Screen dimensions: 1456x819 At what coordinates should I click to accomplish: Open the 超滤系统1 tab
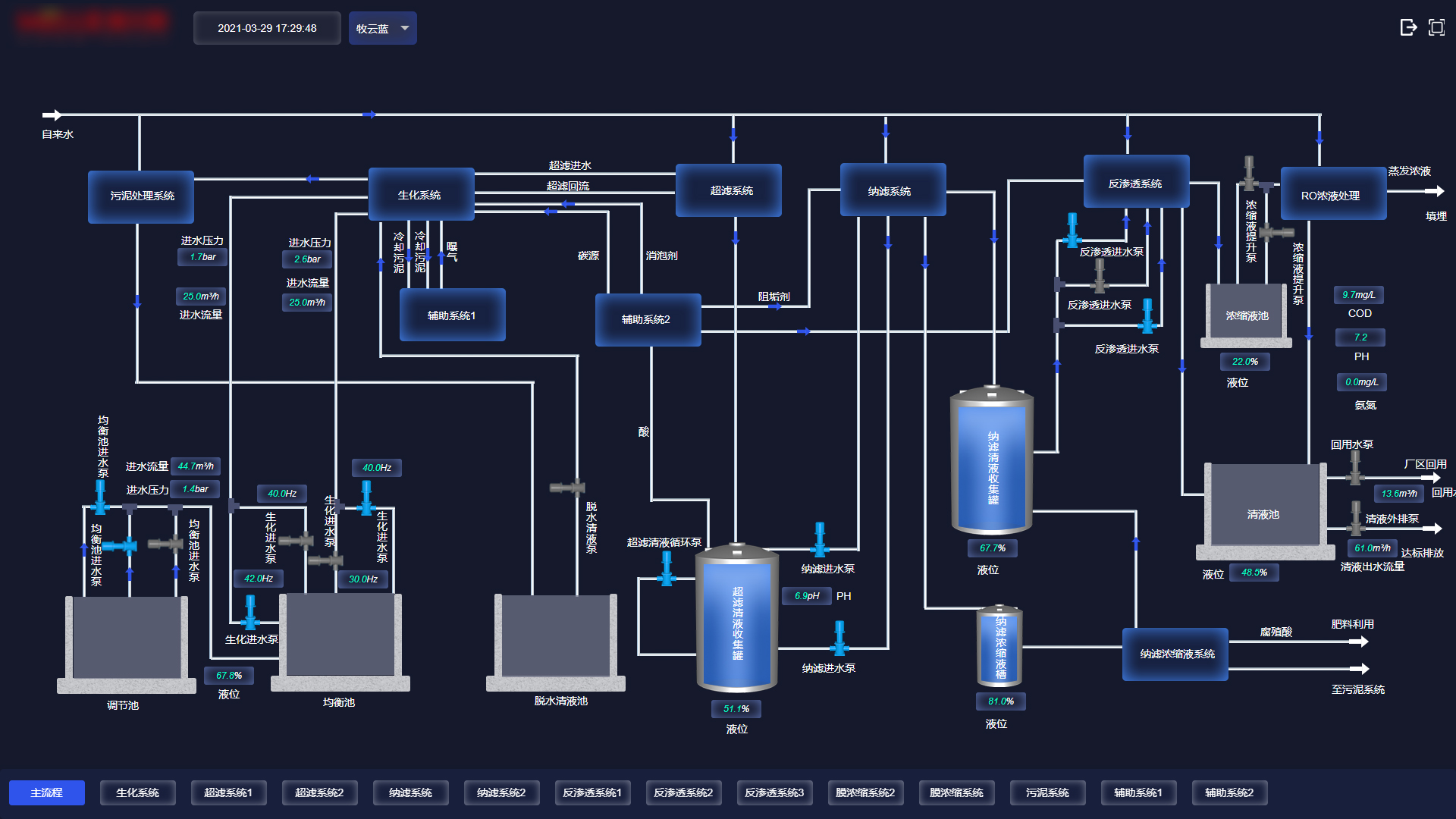click(x=228, y=792)
